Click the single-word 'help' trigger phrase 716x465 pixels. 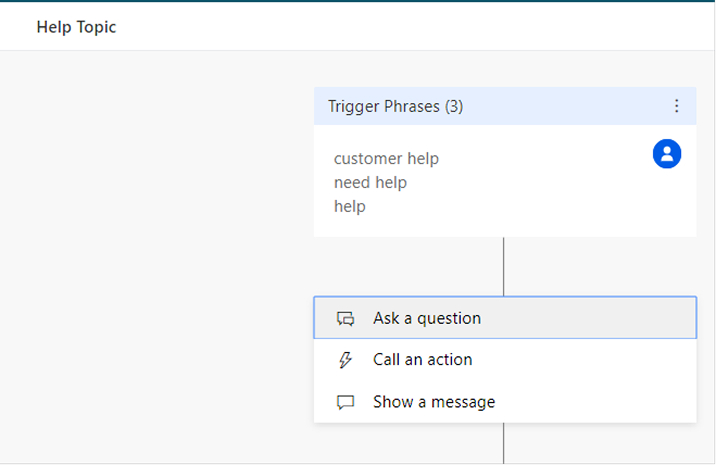click(x=350, y=206)
